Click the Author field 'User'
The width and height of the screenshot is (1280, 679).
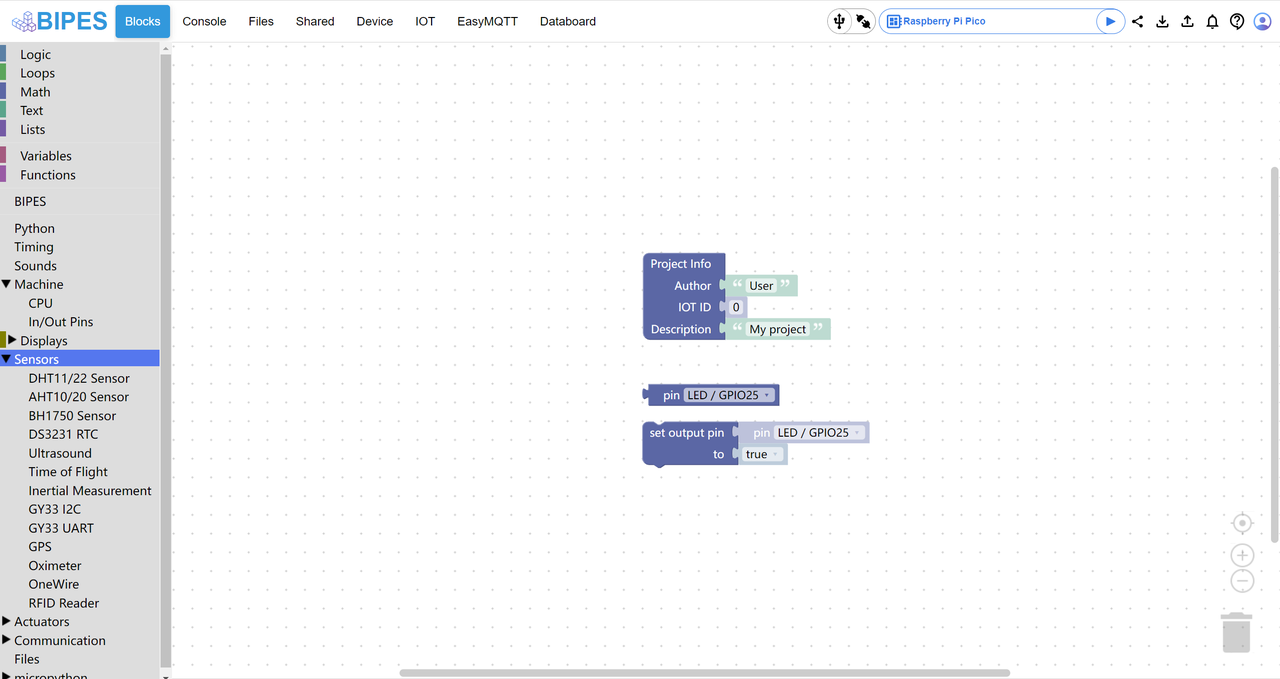coord(761,286)
